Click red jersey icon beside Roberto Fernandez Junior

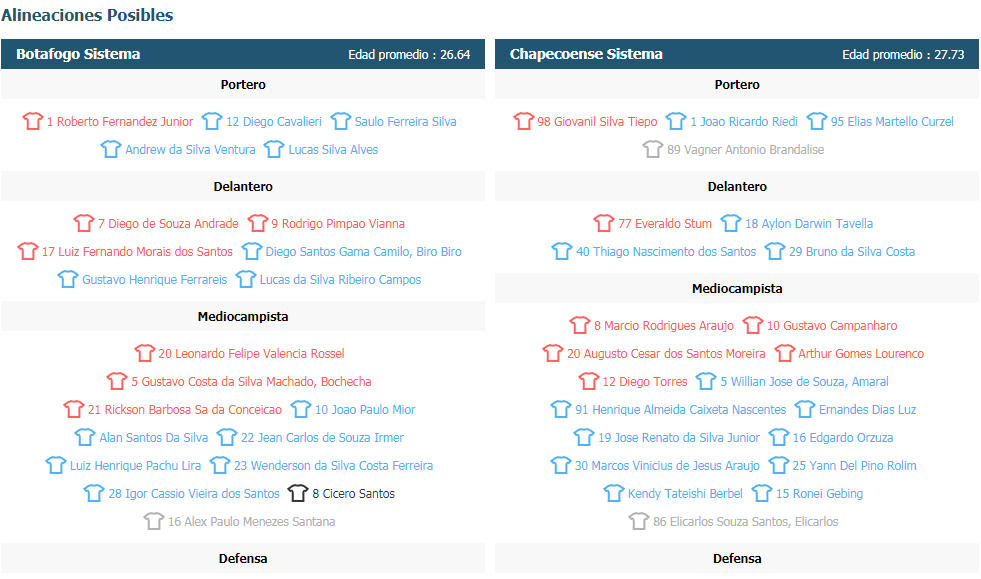click(x=33, y=121)
